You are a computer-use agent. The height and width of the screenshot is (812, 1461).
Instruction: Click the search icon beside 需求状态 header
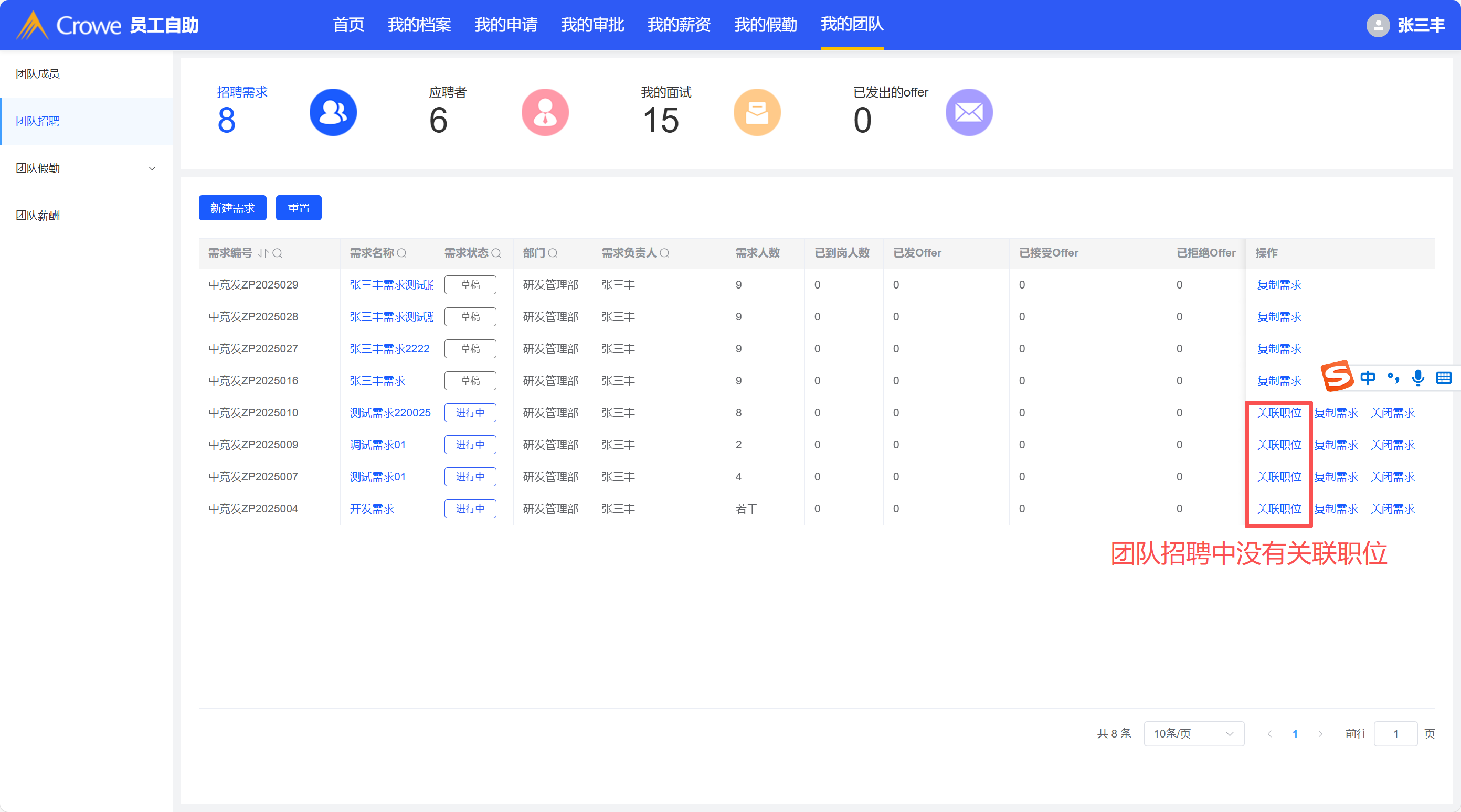click(496, 253)
